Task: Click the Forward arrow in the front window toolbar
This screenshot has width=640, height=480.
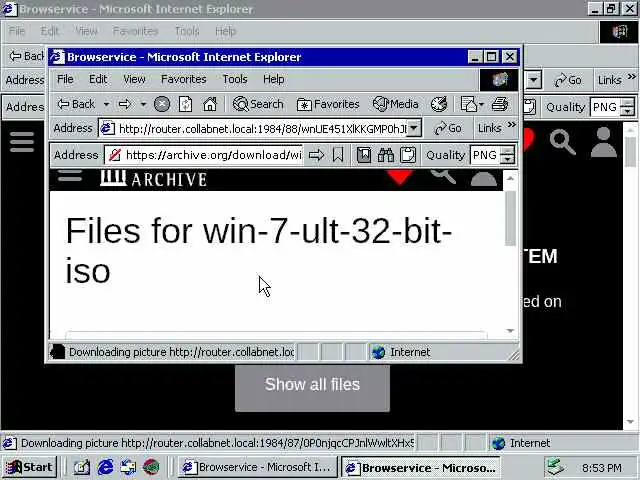Action: coord(125,104)
